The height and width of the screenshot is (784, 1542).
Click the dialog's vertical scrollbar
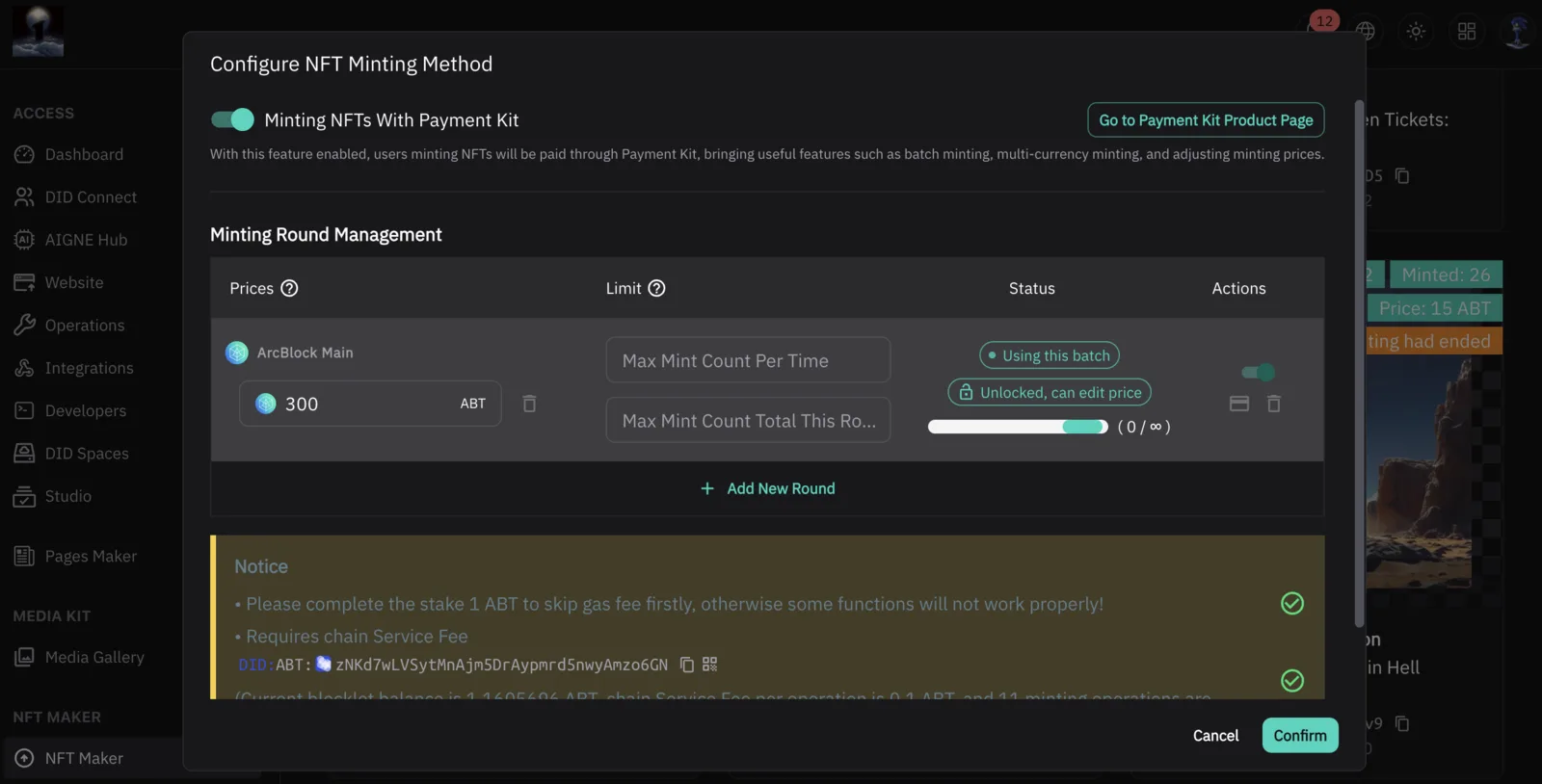tap(1360, 364)
